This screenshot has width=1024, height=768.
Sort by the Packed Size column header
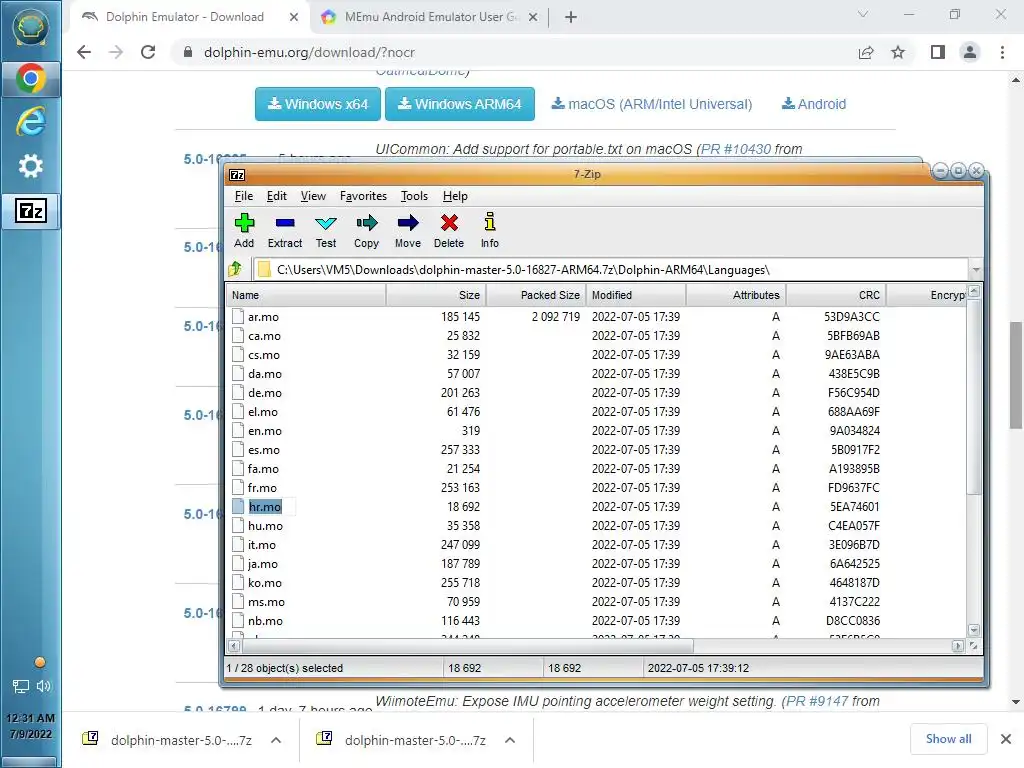(536, 295)
